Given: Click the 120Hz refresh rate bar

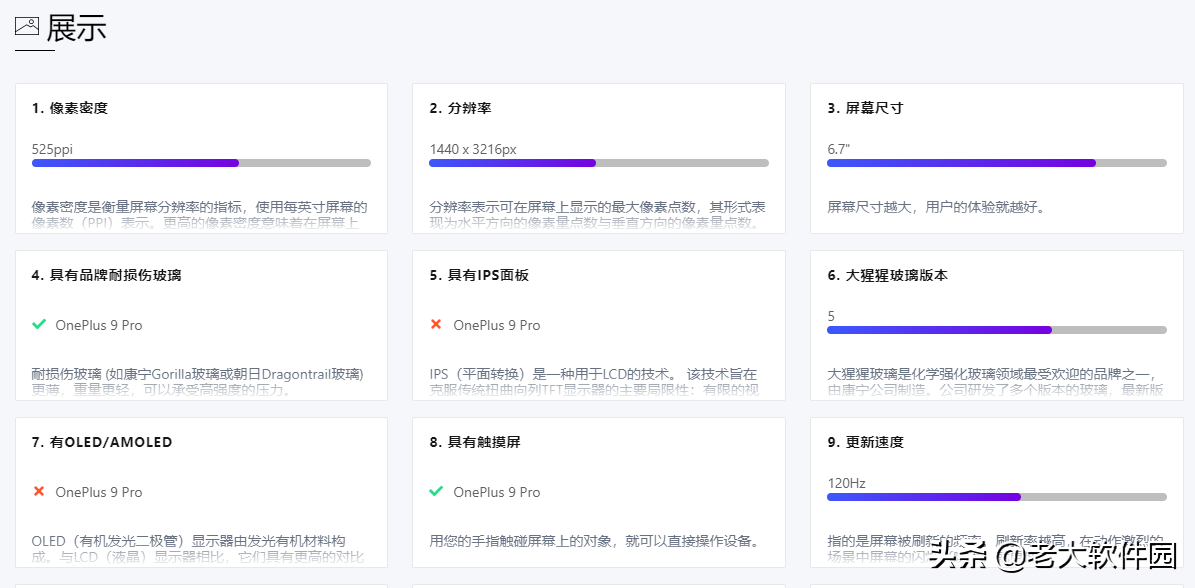Looking at the screenshot, I should click(x=996, y=497).
